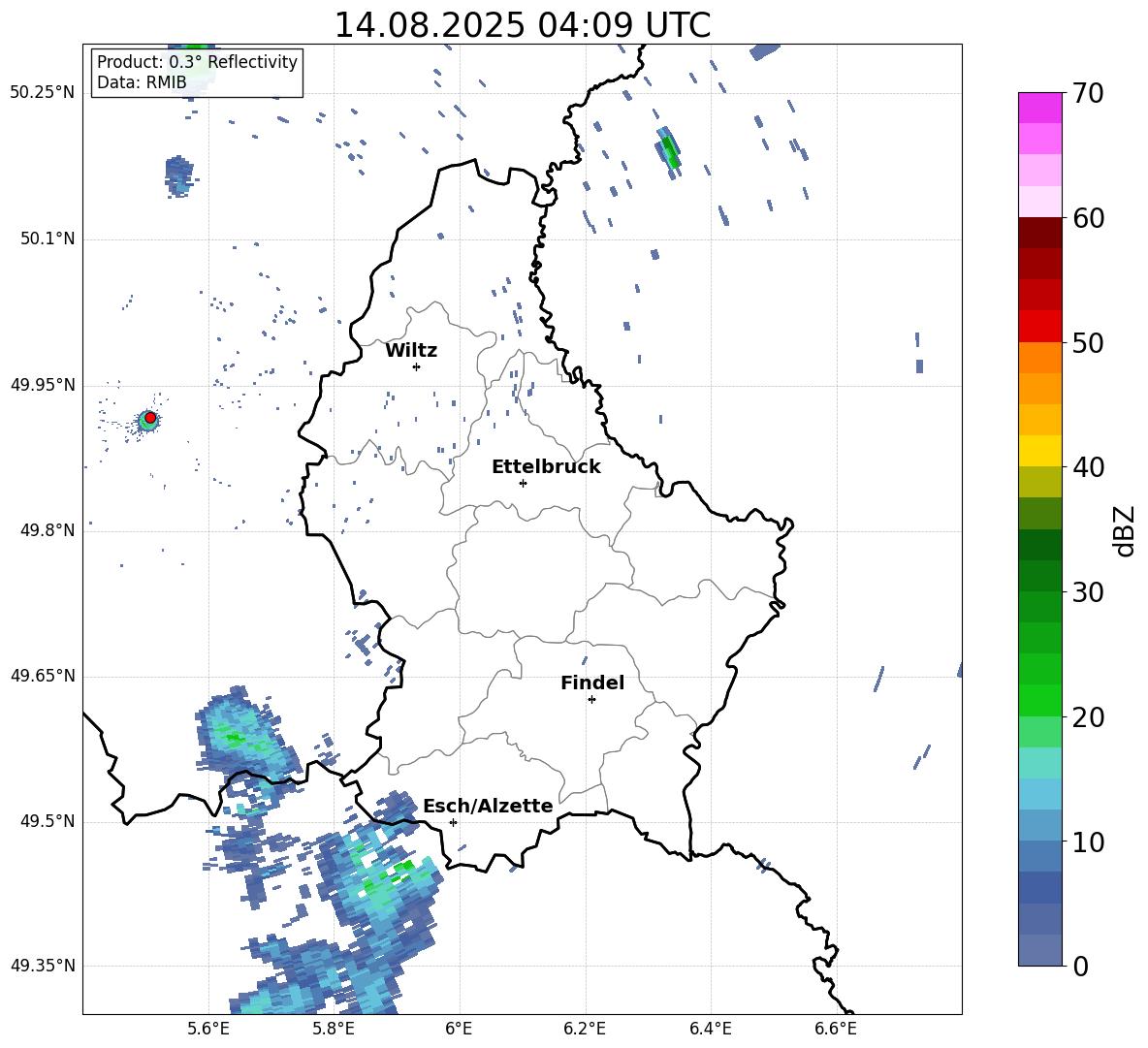Click the 50.1°N latitude label
Screen dimensions: 1148x1048
(48, 238)
